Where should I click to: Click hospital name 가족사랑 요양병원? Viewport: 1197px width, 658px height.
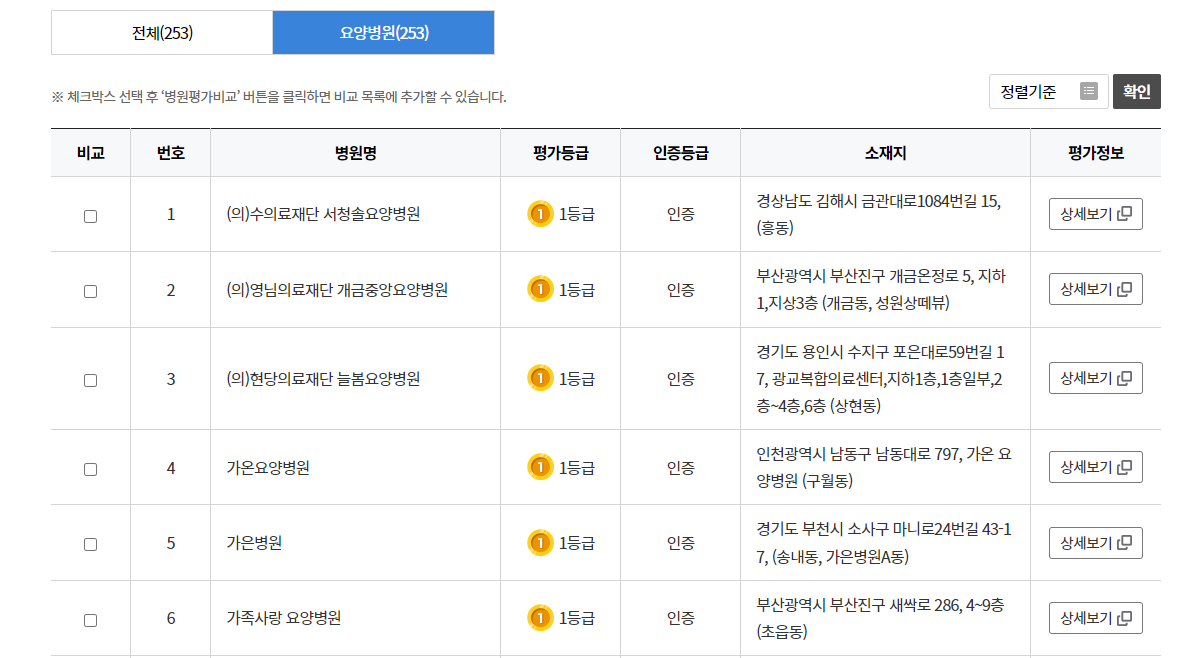pyautogui.click(x=283, y=618)
